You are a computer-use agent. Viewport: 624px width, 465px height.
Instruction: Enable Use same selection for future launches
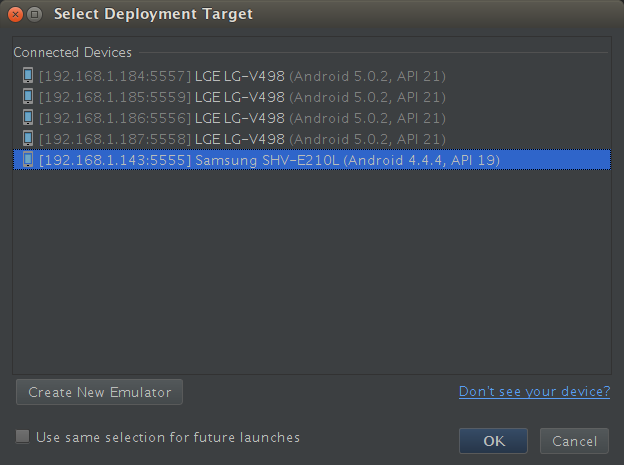[x=23, y=436]
